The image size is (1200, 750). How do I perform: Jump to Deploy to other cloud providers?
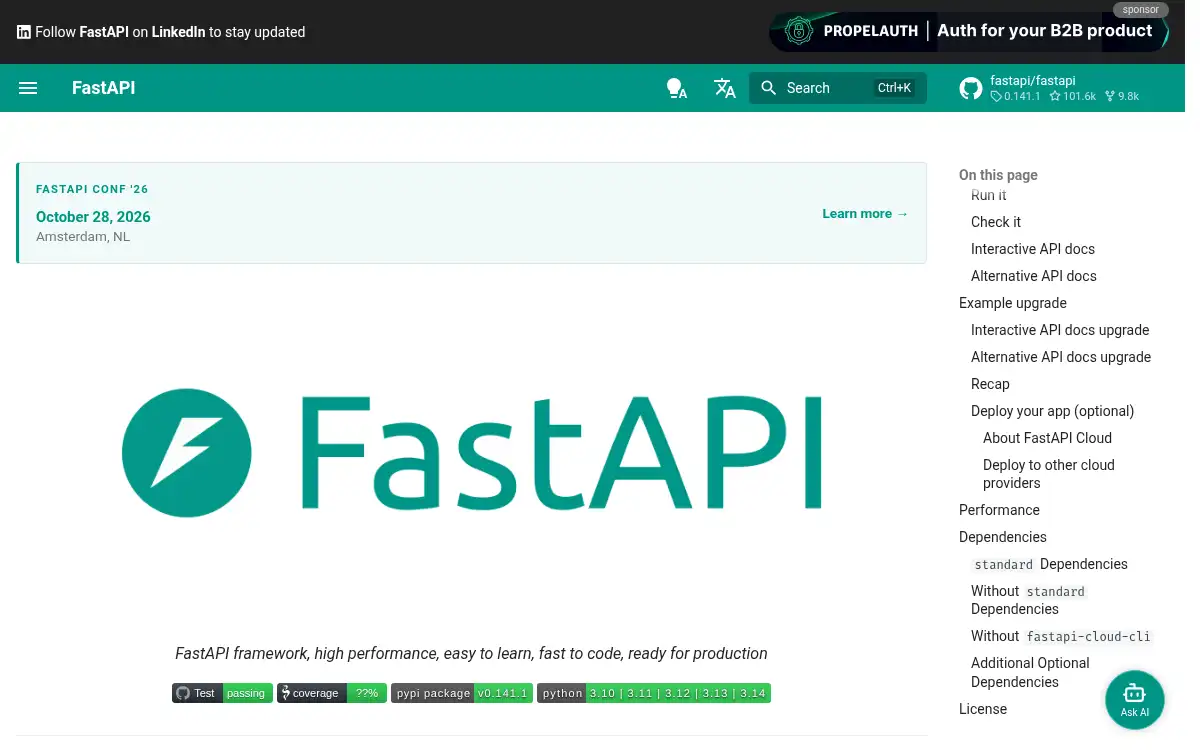tap(1049, 474)
